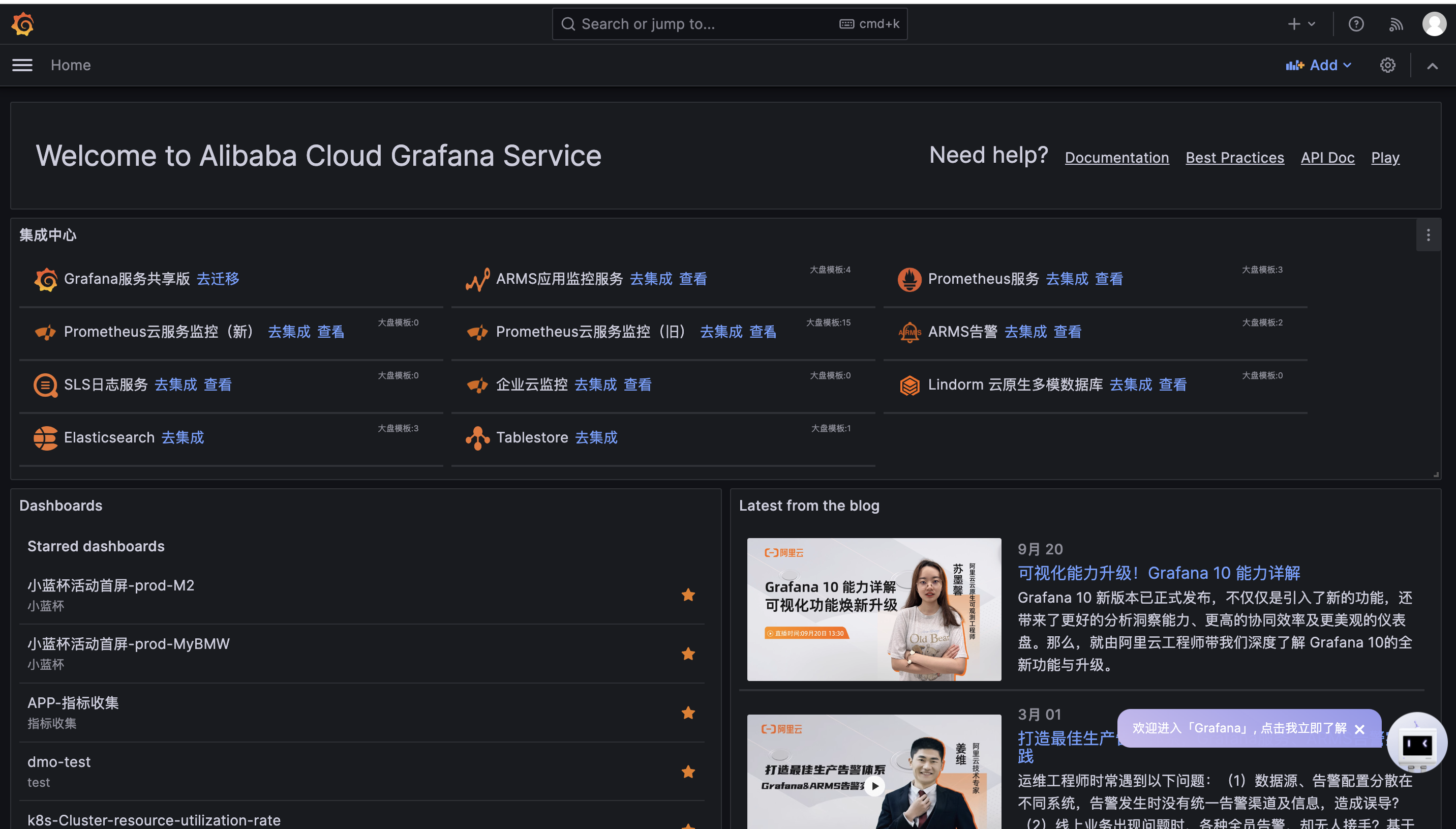Click the Home breadcrumb
1456x829 pixels.
(71, 65)
